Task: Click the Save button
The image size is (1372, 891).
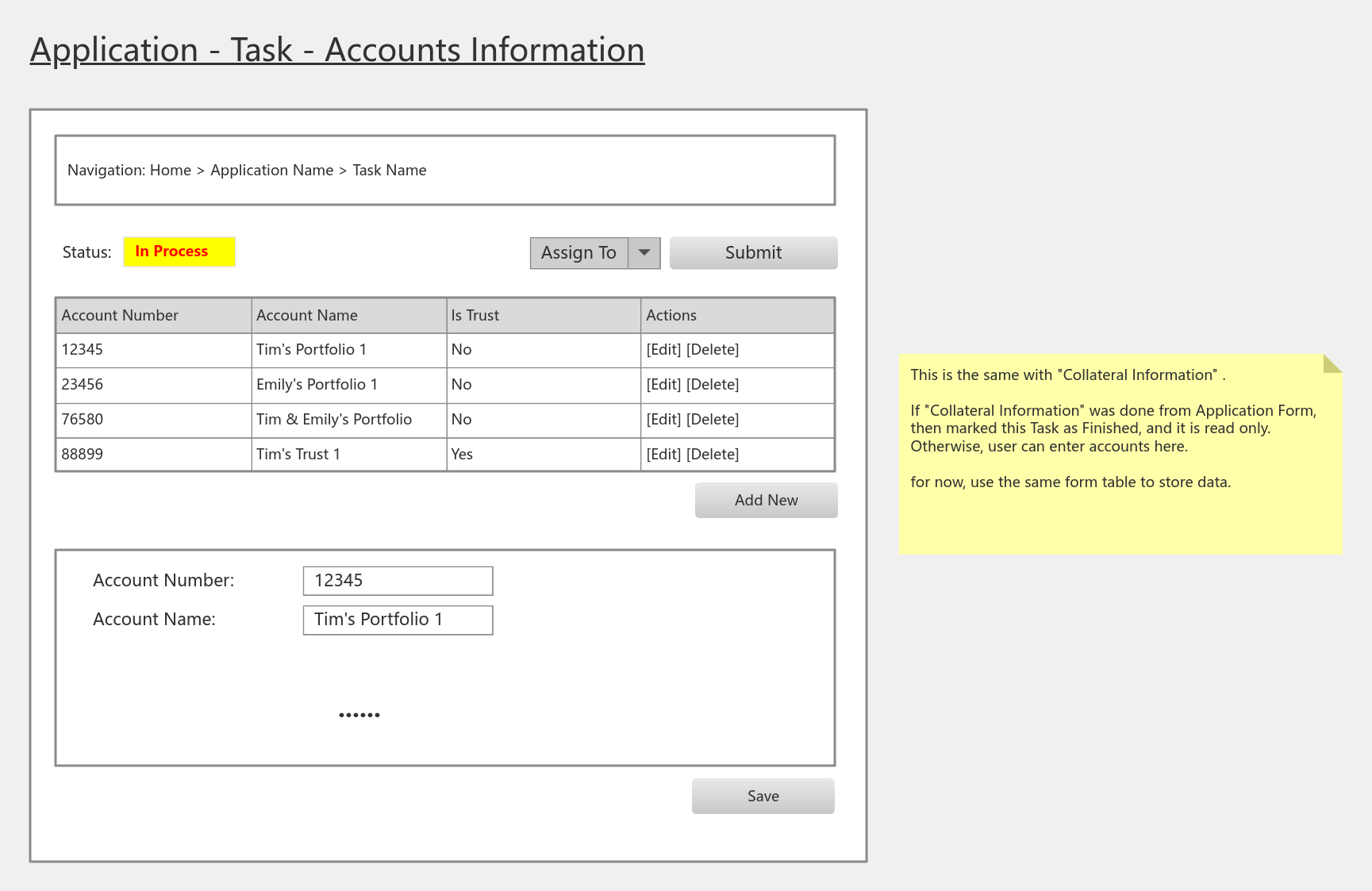Action: pos(762,796)
